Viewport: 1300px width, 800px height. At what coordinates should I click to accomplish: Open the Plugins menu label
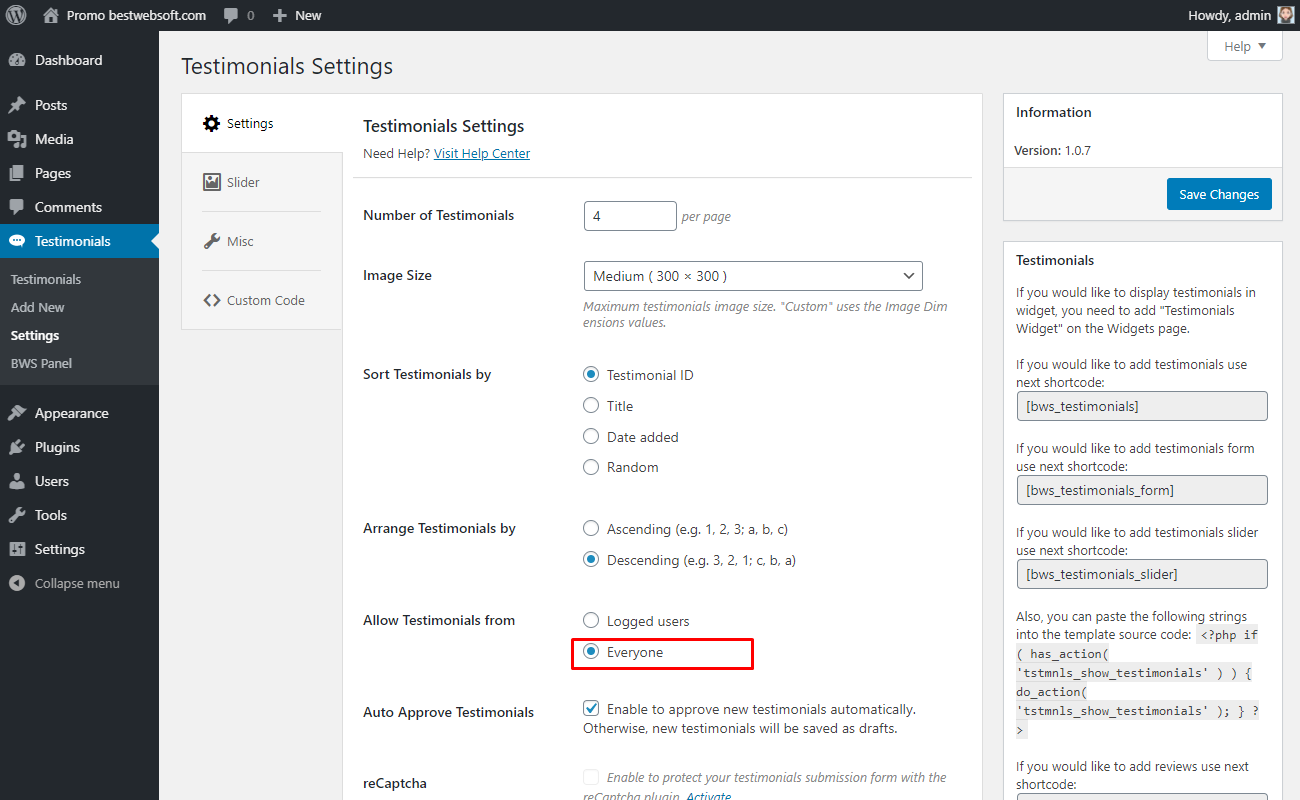tap(57, 447)
